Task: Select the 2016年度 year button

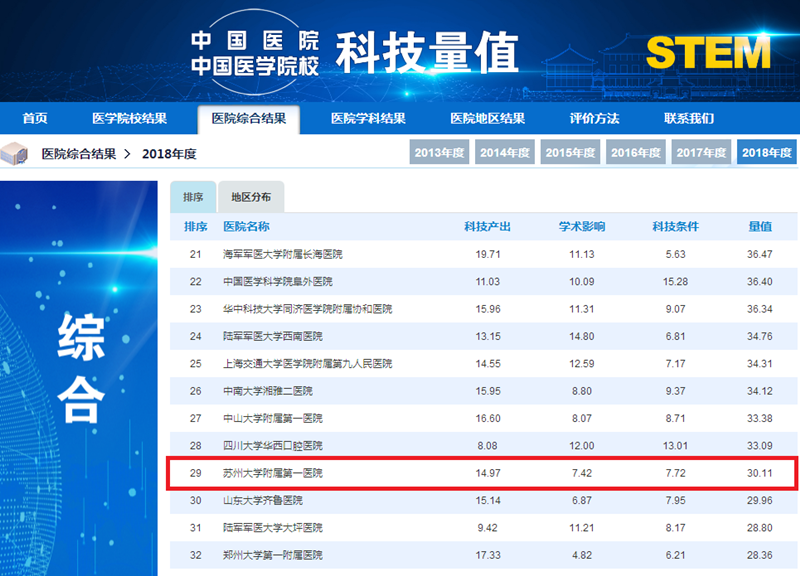Action: click(x=636, y=153)
